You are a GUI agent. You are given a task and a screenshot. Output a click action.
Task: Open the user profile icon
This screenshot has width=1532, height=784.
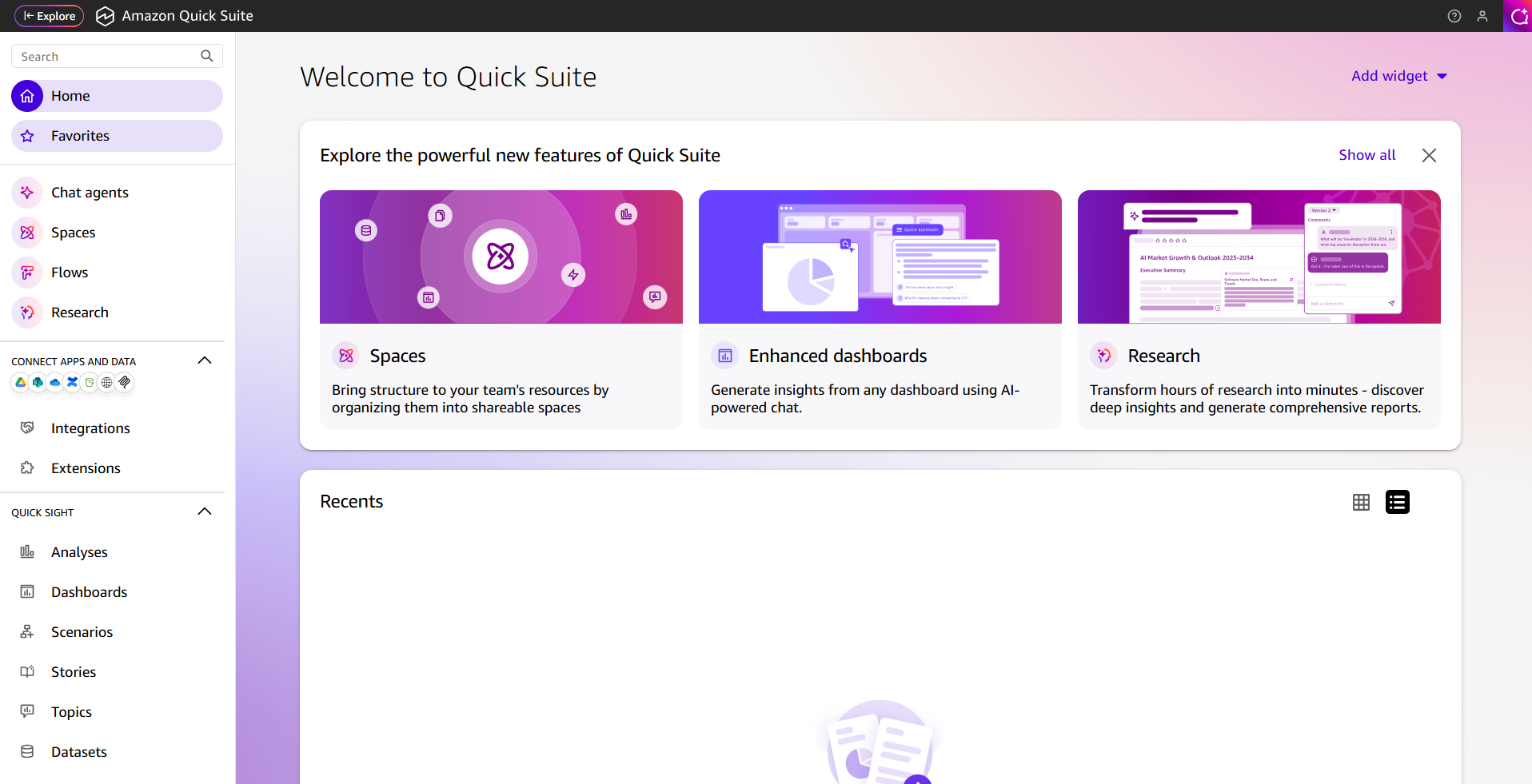(x=1482, y=16)
